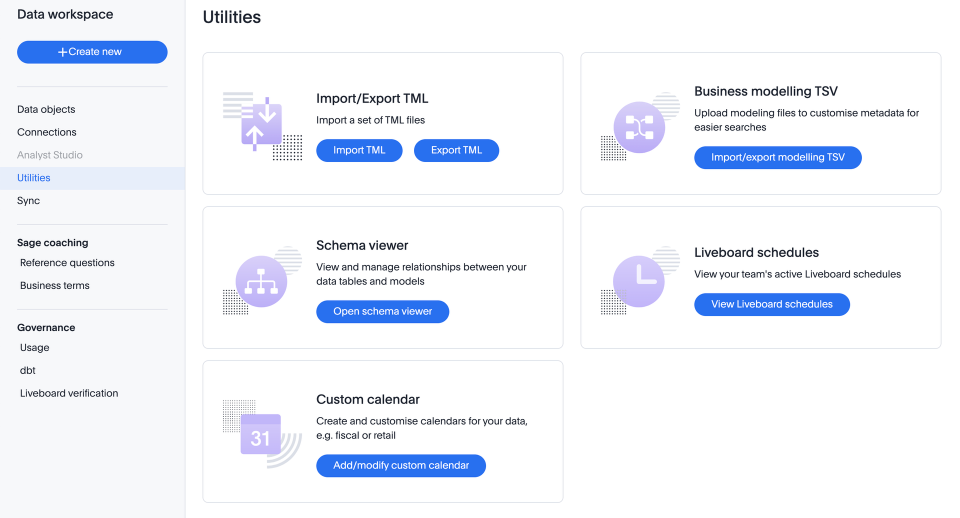Click the Liveboard schedules clock icon

[x=639, y=280]
